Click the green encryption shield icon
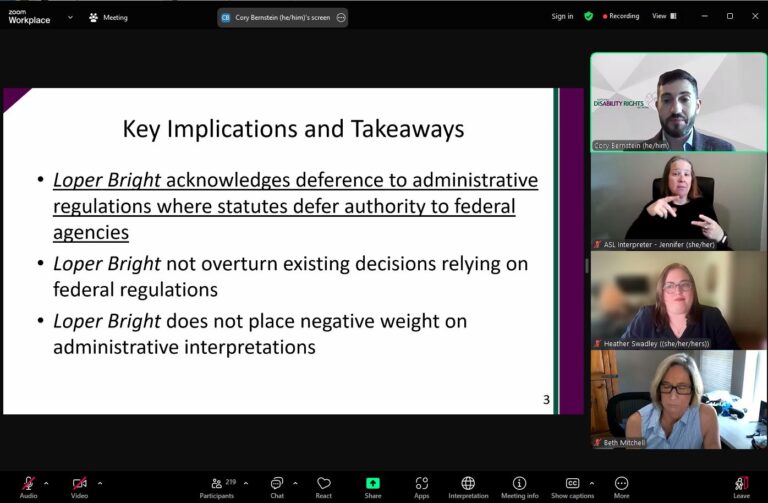 (x=589, y=16)
